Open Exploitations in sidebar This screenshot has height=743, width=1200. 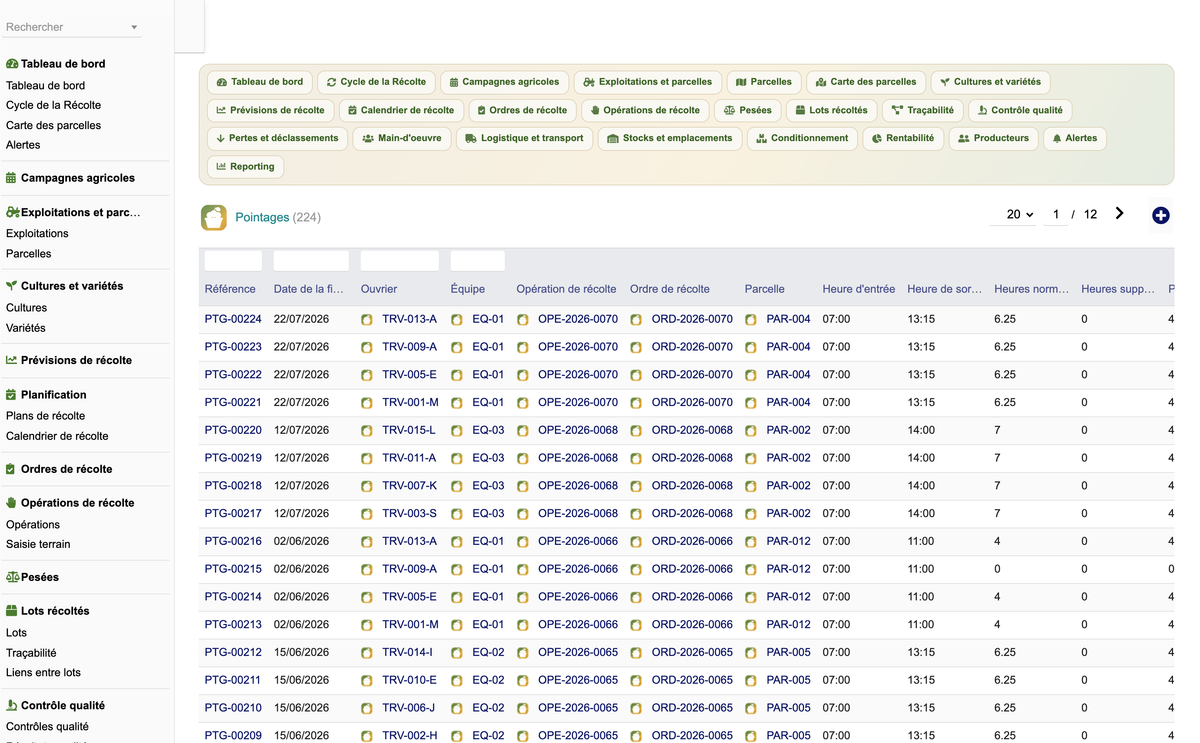[x=37, y=233]
